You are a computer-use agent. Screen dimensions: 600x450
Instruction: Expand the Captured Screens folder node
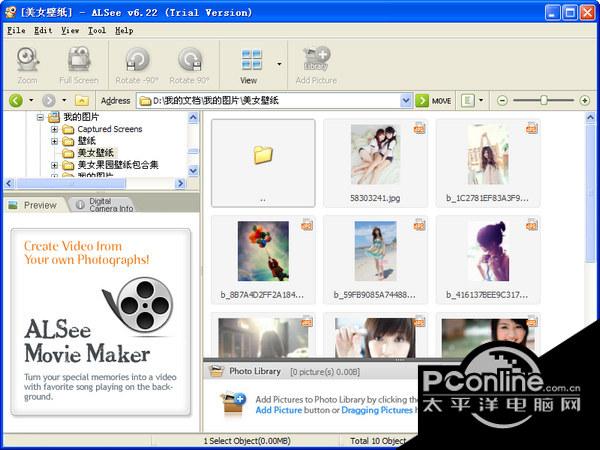point(54,129)
